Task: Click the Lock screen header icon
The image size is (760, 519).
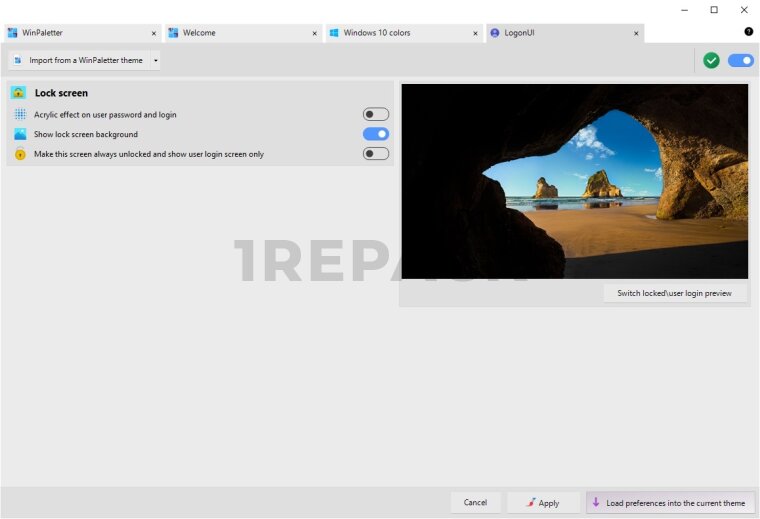Action: [x=19, y=93]
